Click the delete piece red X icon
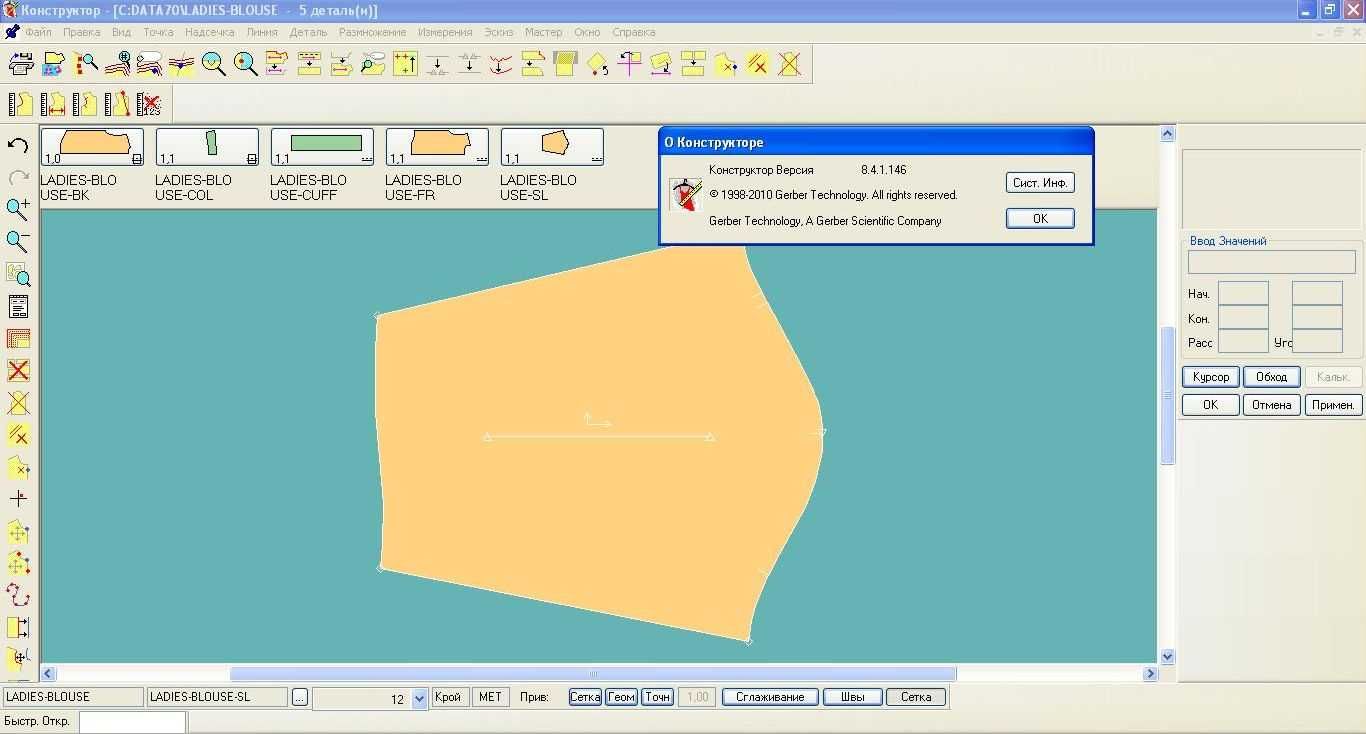Image resolution: width=1366 pixels, height=734 pixels. click(18, 371)
